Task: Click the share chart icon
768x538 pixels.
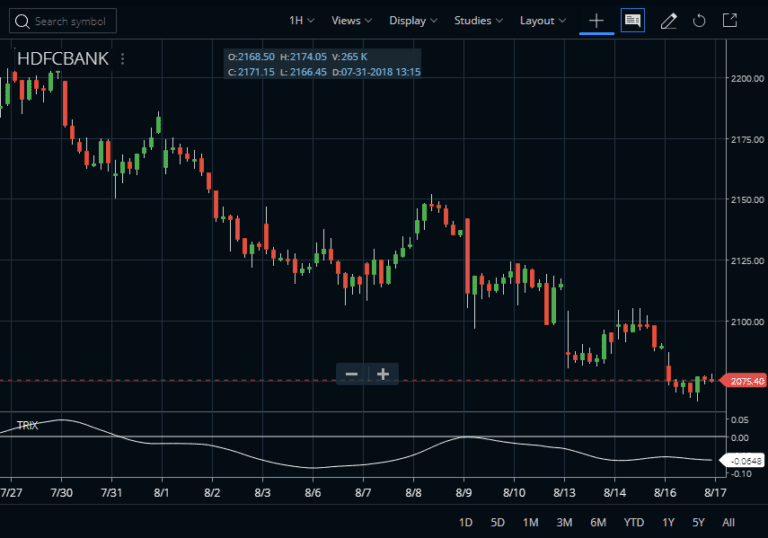Action: click(x=730, y=21)
